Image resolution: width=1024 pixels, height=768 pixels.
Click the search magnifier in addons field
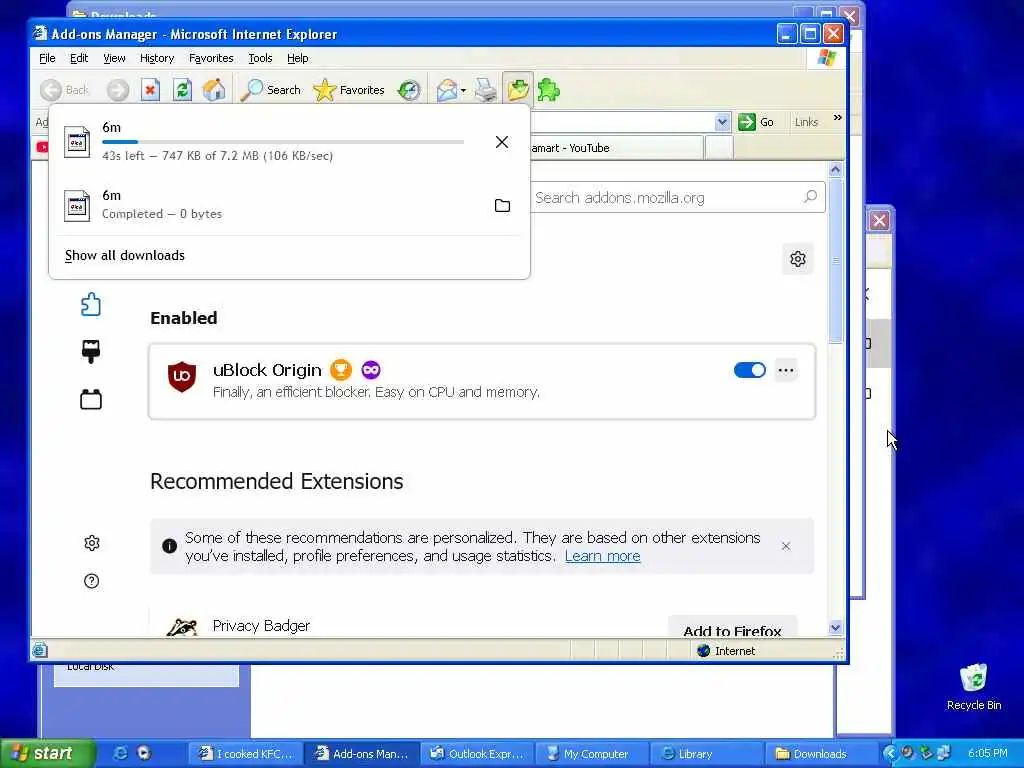coord(810,197)
